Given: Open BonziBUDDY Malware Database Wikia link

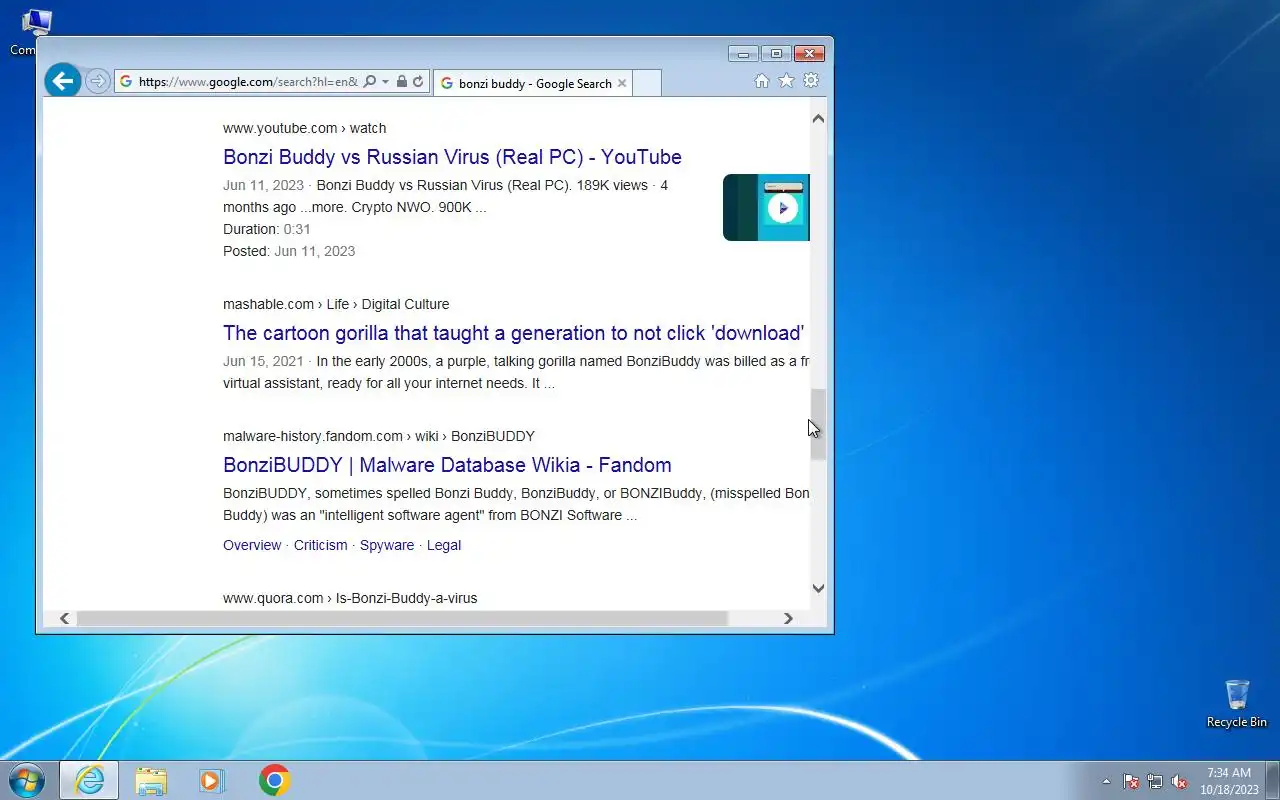Looking at the screenshot, I should point(447,465).
